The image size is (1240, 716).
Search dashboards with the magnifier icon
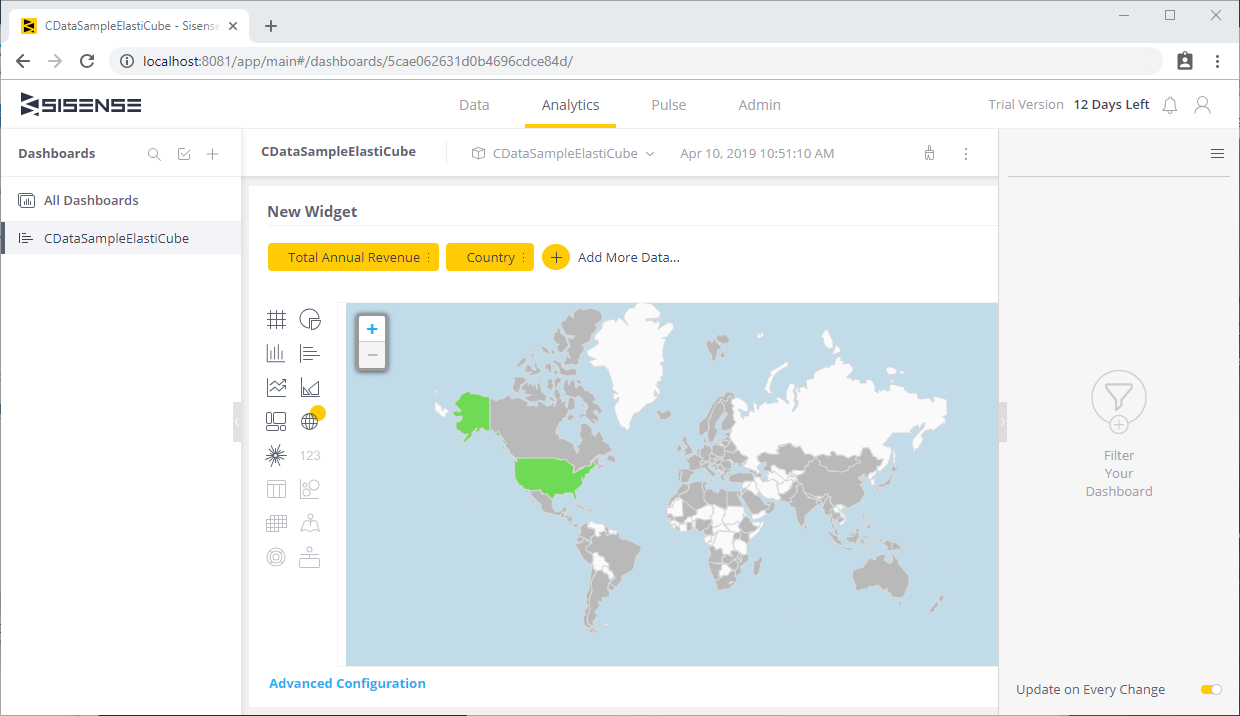click(154, 153)
